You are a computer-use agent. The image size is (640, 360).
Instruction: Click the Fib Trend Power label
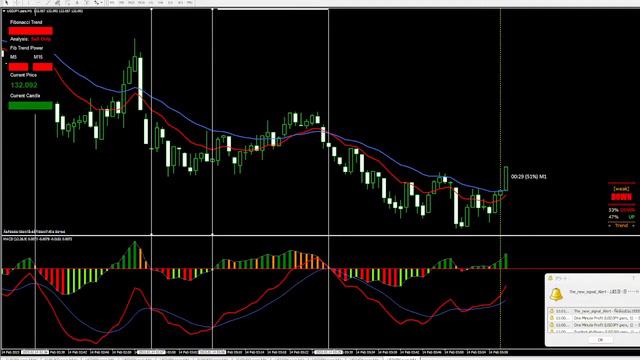pos(27,48)
